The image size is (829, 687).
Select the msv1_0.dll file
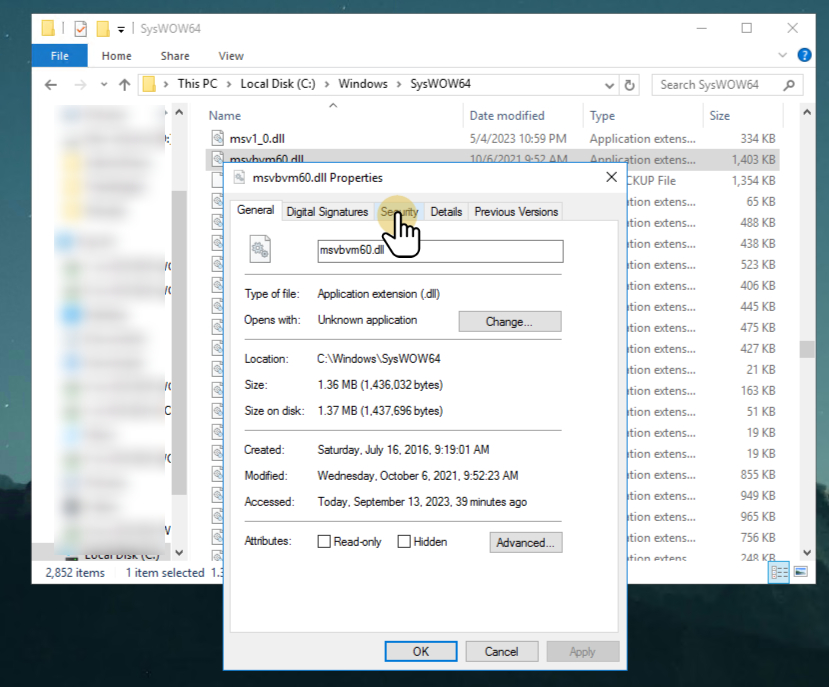point(257,139)
